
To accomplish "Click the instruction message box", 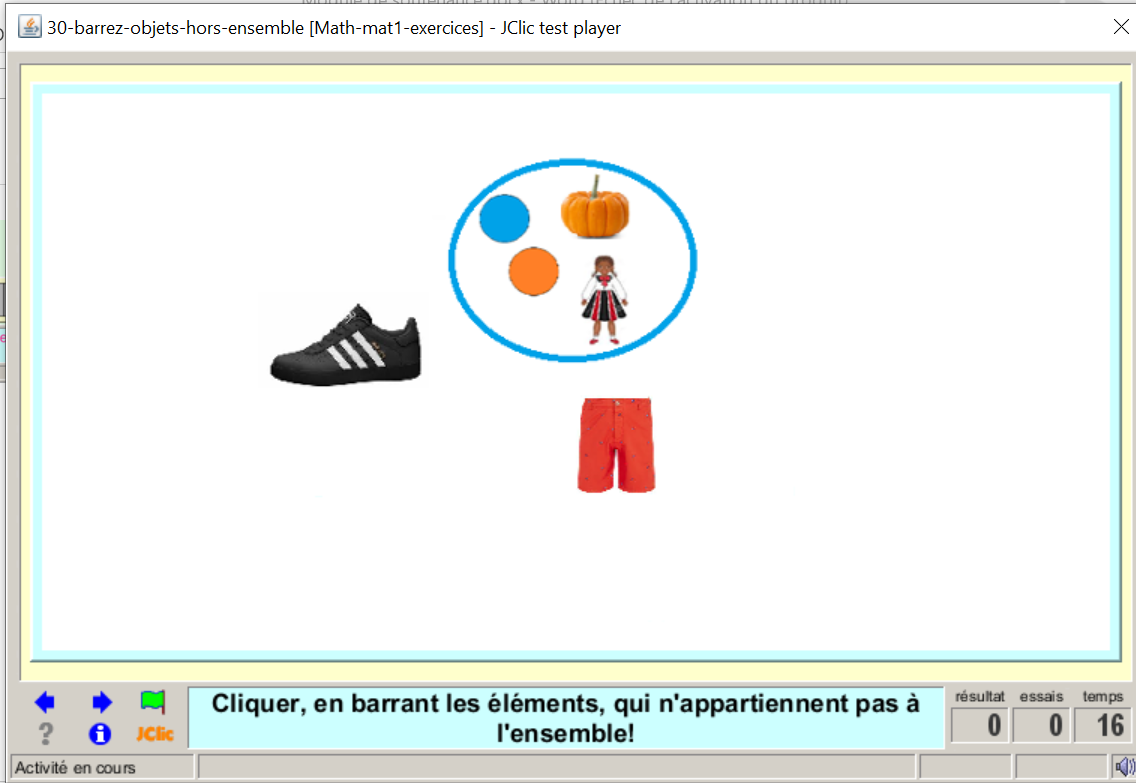I will click(x=566, y=718).
